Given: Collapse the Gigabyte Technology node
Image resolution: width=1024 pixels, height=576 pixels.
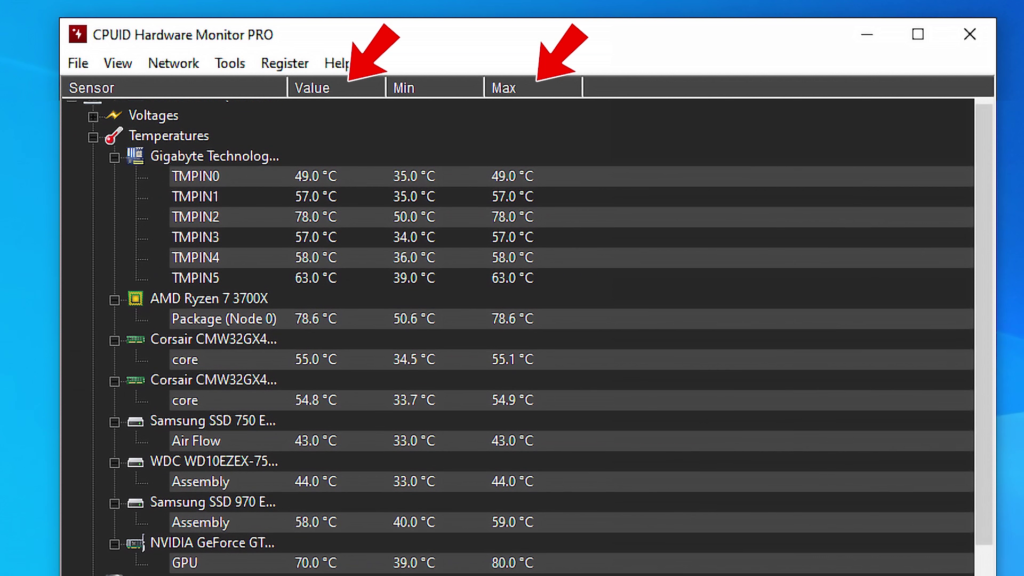Looking at the screenshot, I should 114,157.
